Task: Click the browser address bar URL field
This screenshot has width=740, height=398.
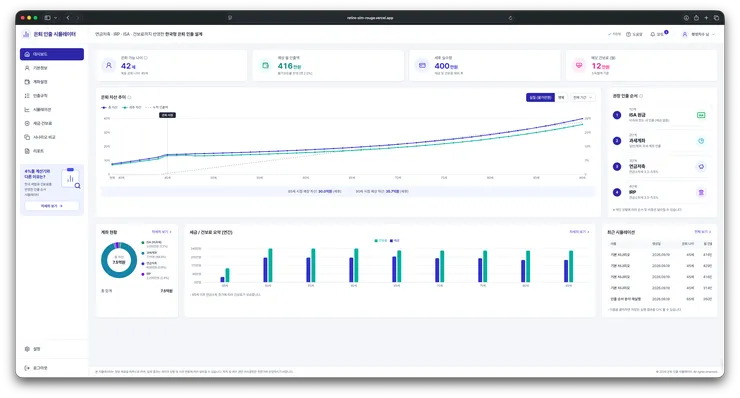Action: click(x=370, y=18)
